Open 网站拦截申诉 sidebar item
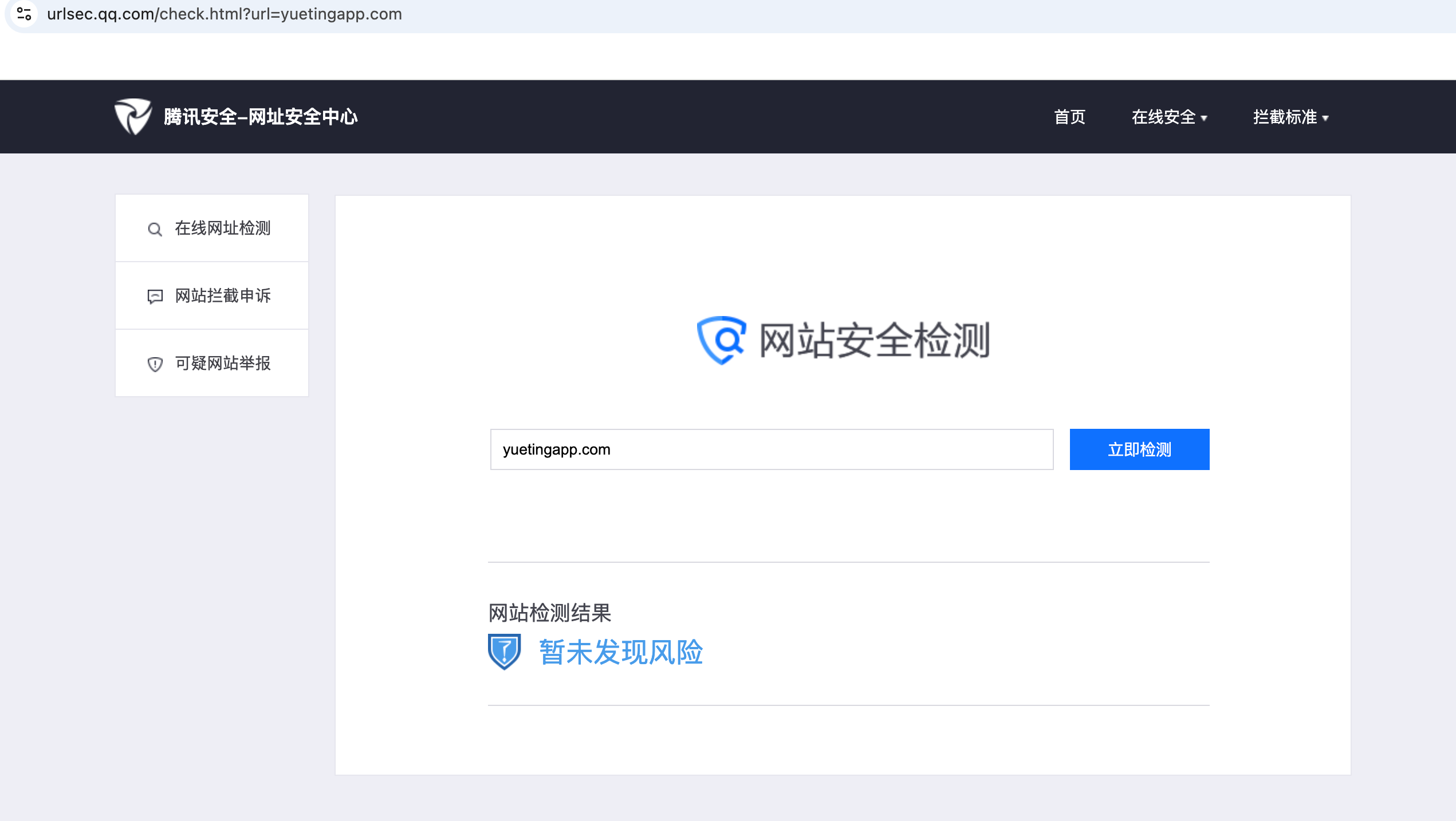The width and height of the screenshot is (1456, 821). (223, 295)
